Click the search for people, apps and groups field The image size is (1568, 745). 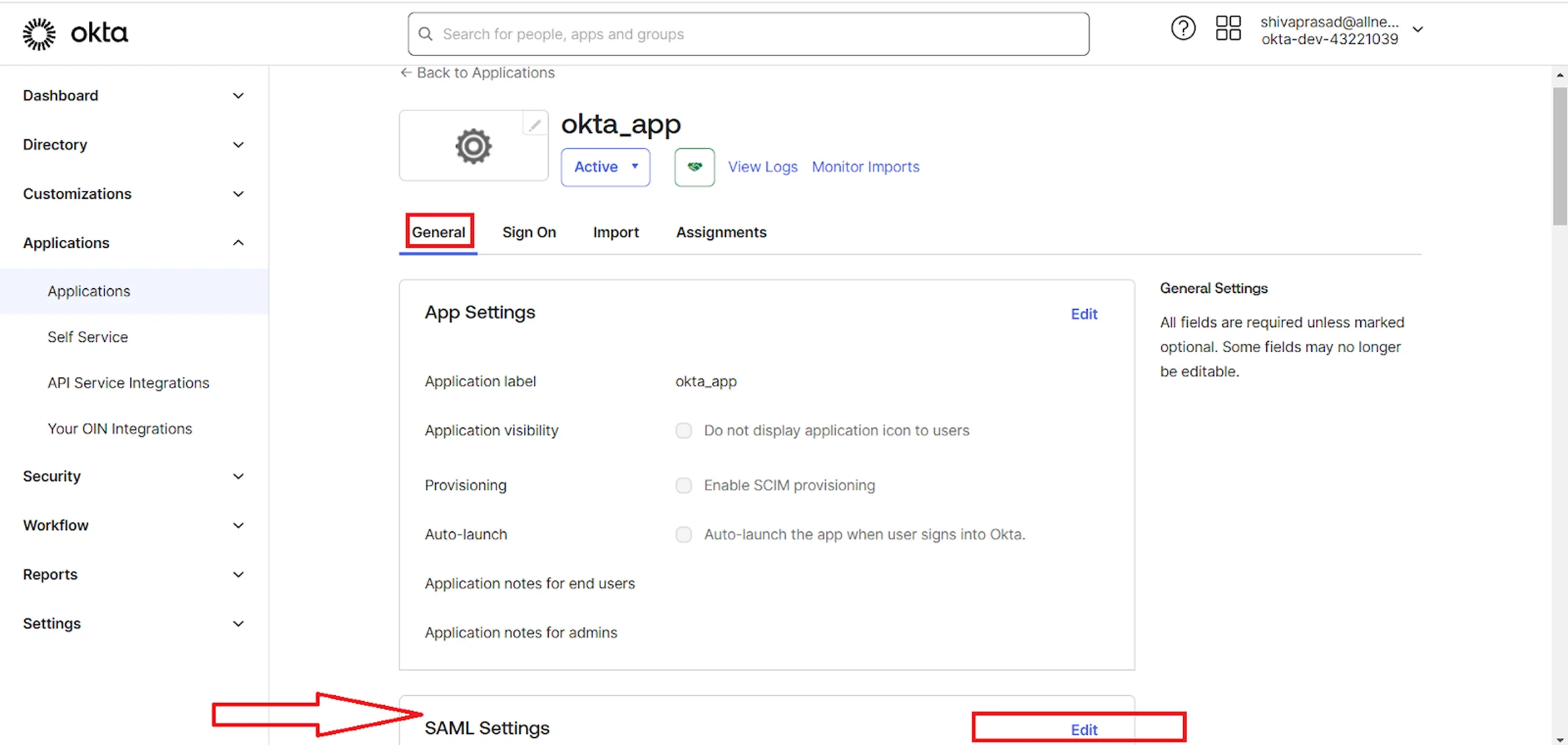pyautogui.click(x=748, y=34)
